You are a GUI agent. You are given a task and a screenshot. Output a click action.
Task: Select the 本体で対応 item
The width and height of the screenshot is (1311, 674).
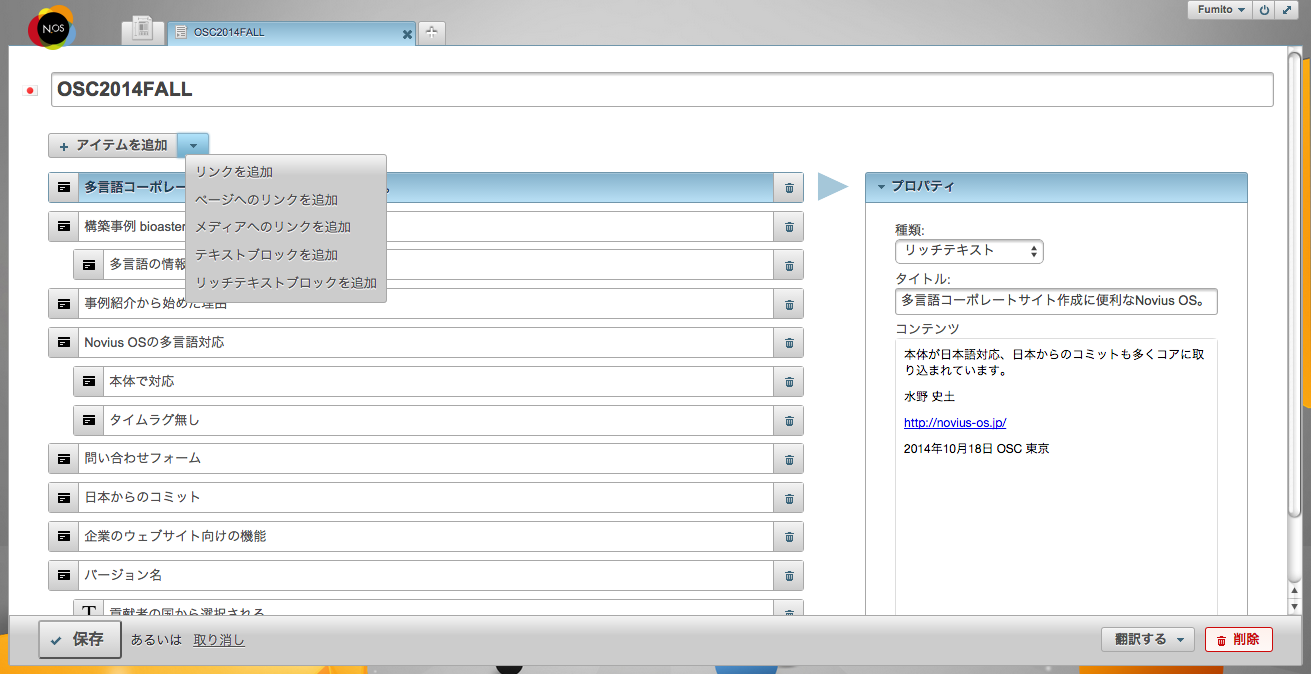(438, 381)
